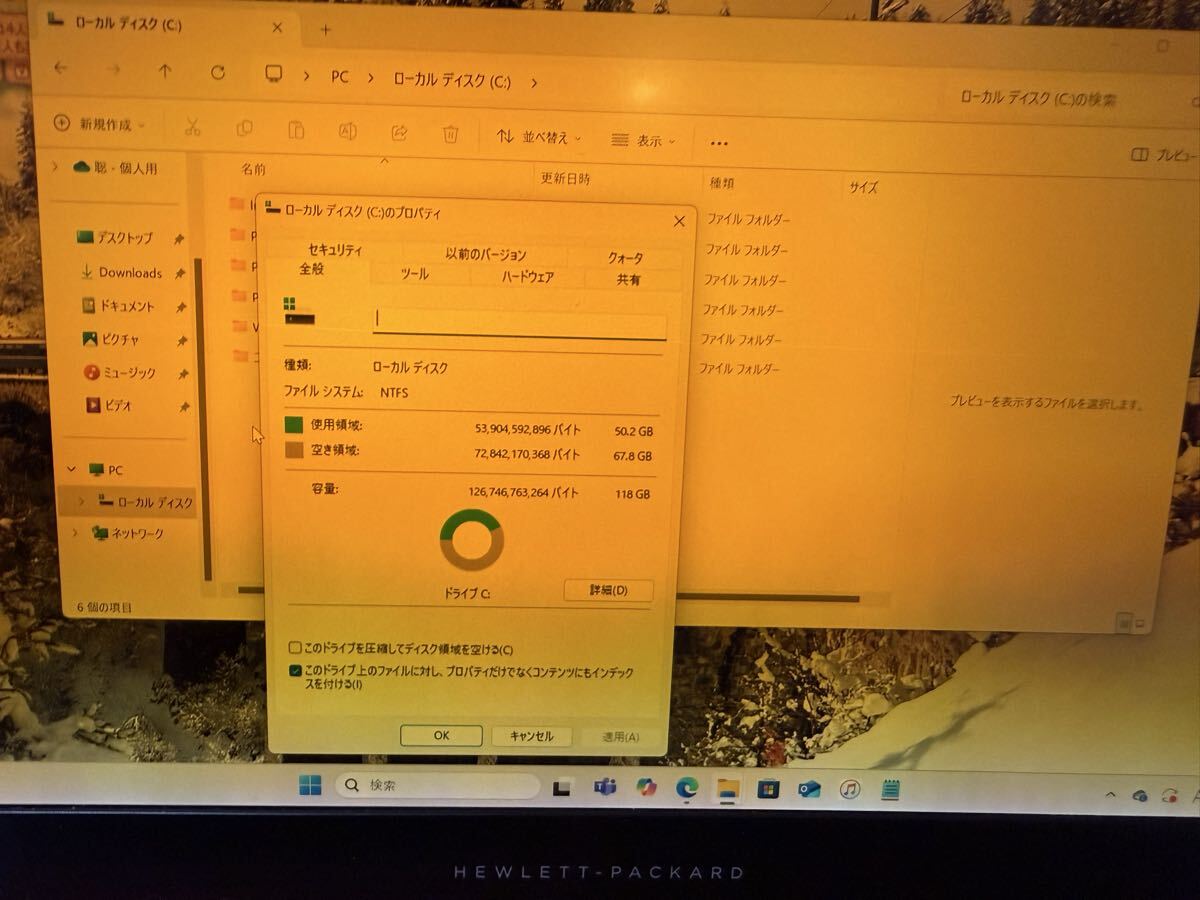The width and height of the screenshot is (1200, 900).
Task: Open the three-dots See more menu
Action: [719, 143]
